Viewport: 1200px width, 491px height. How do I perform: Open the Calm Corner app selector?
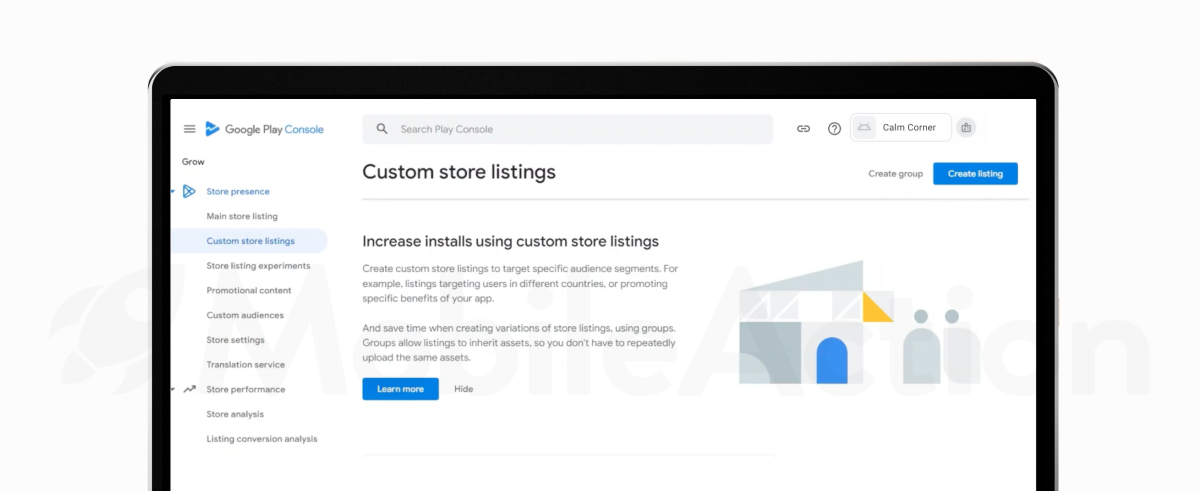[x=900, y=128]
